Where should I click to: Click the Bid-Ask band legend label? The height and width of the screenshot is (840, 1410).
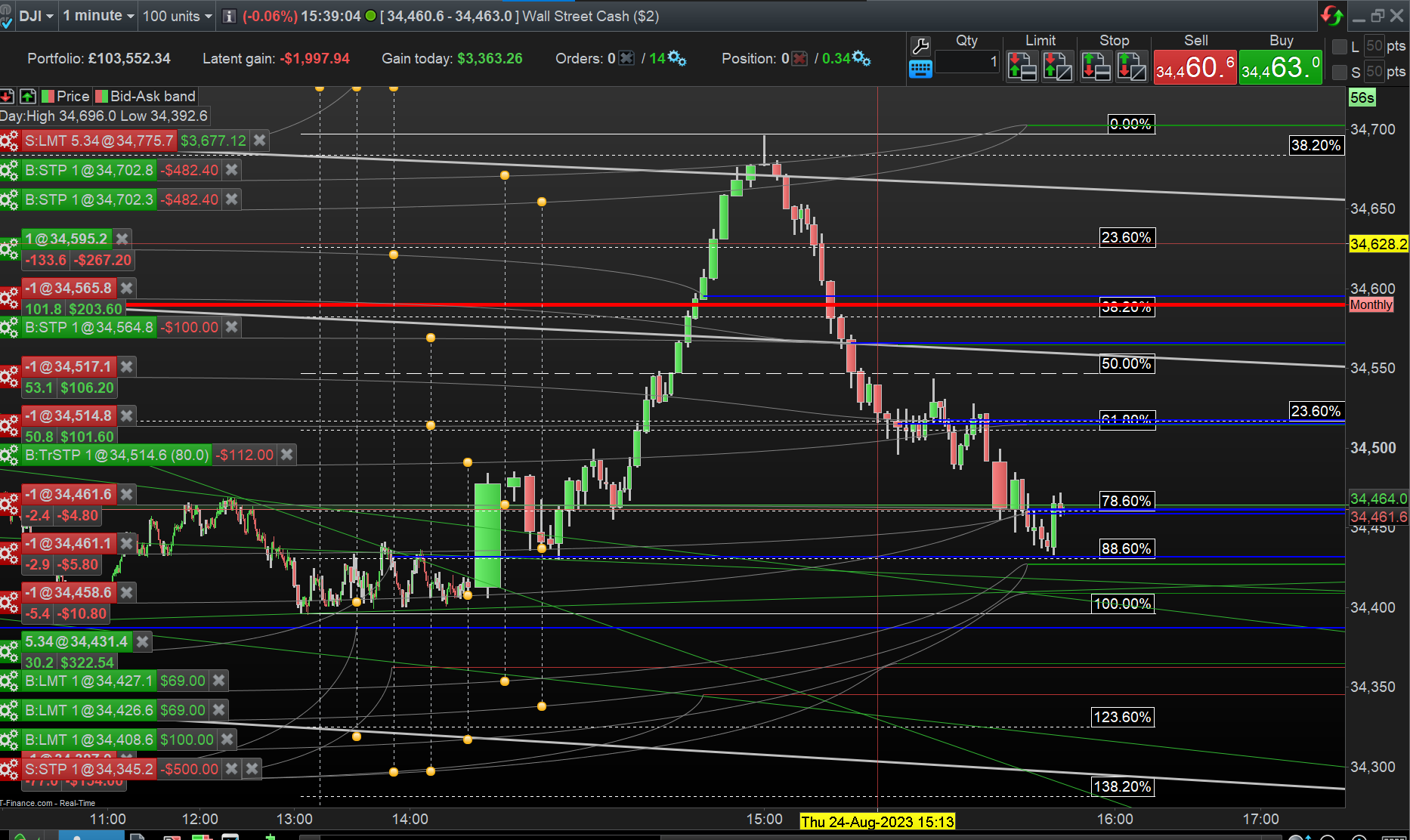[153, 96]
